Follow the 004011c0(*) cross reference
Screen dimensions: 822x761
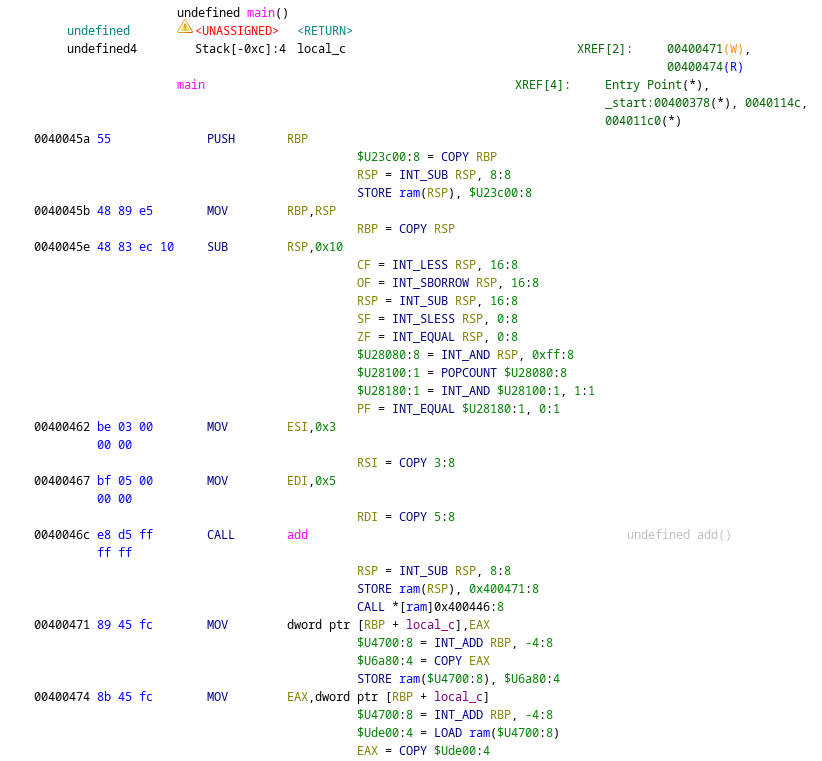tap(643, 121)
